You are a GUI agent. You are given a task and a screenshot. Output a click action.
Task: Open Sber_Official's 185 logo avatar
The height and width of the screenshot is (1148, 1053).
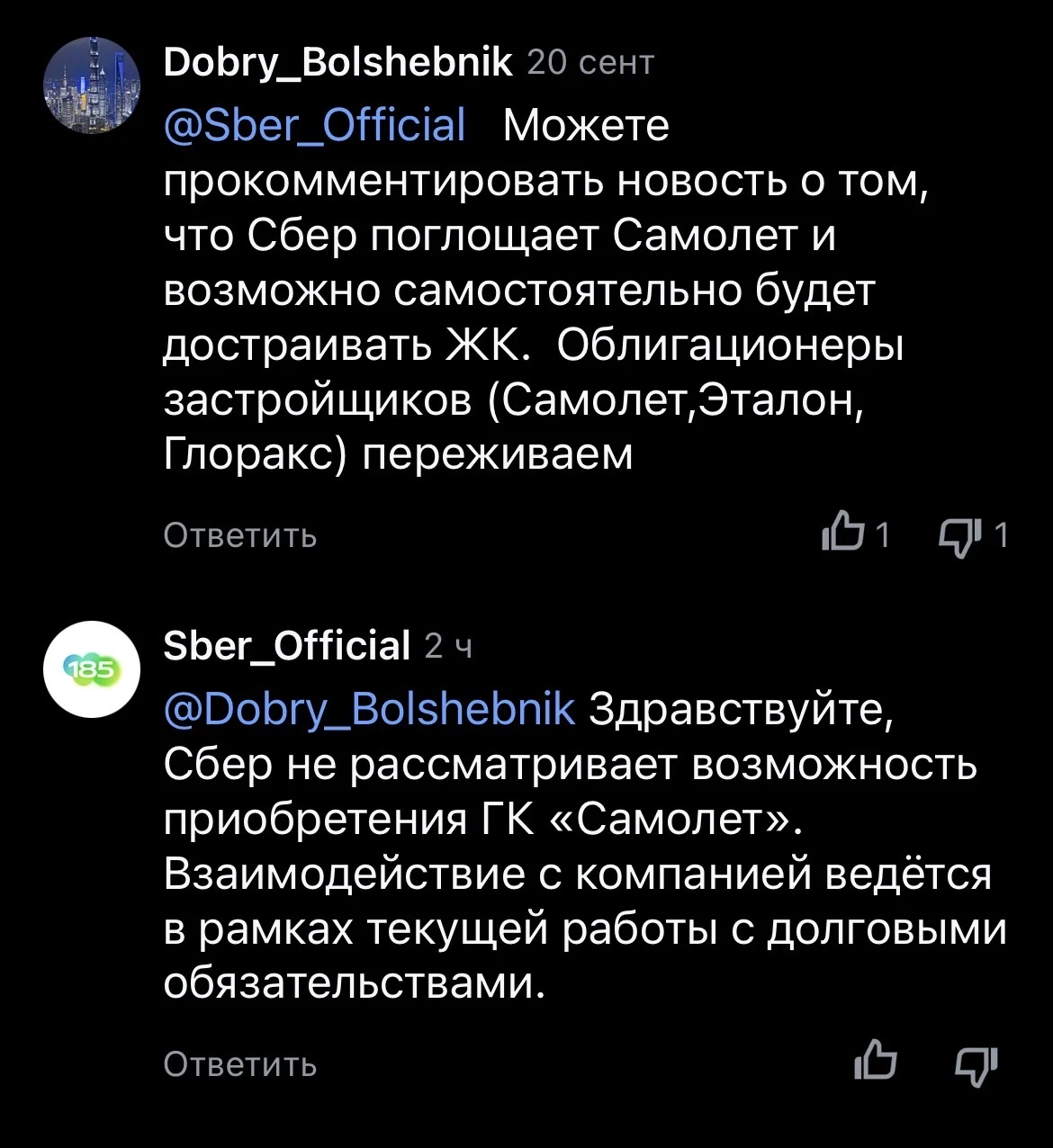pos(91,668)
